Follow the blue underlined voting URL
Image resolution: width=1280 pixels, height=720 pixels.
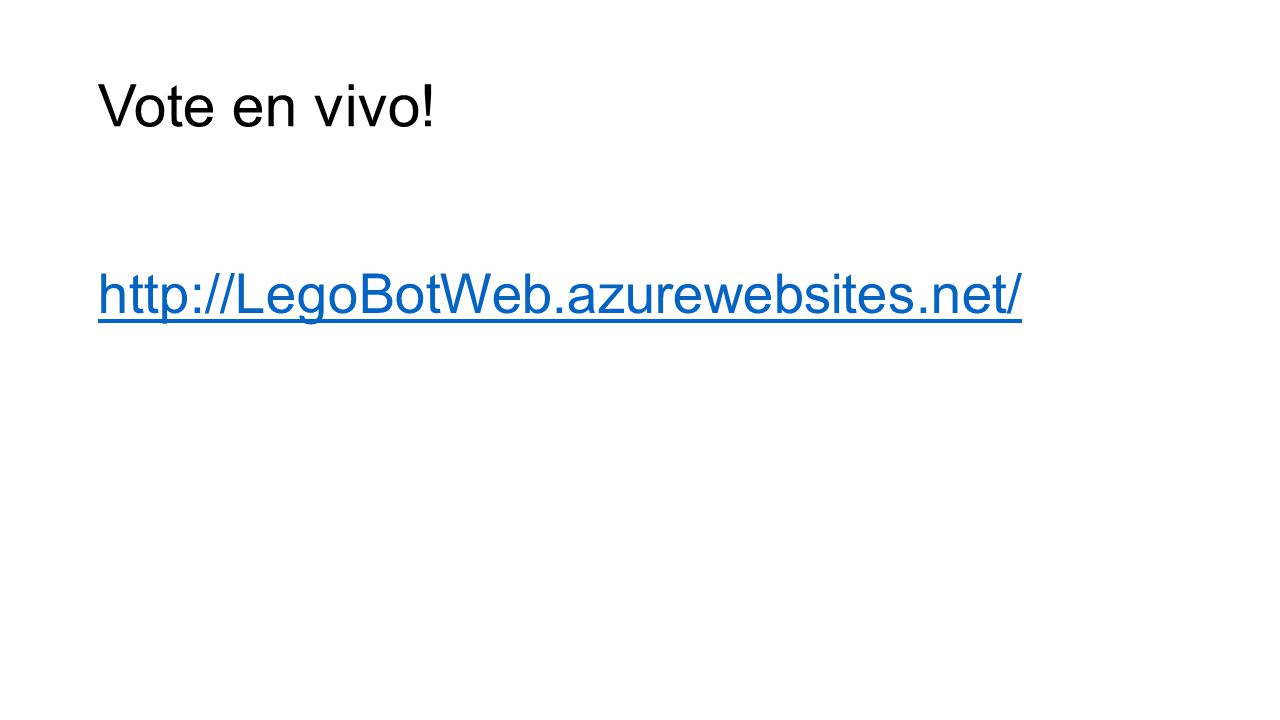(560, 295)
